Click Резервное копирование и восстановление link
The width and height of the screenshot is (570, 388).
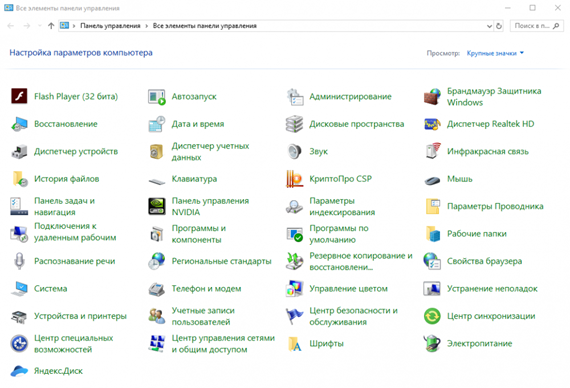point(361,261)
